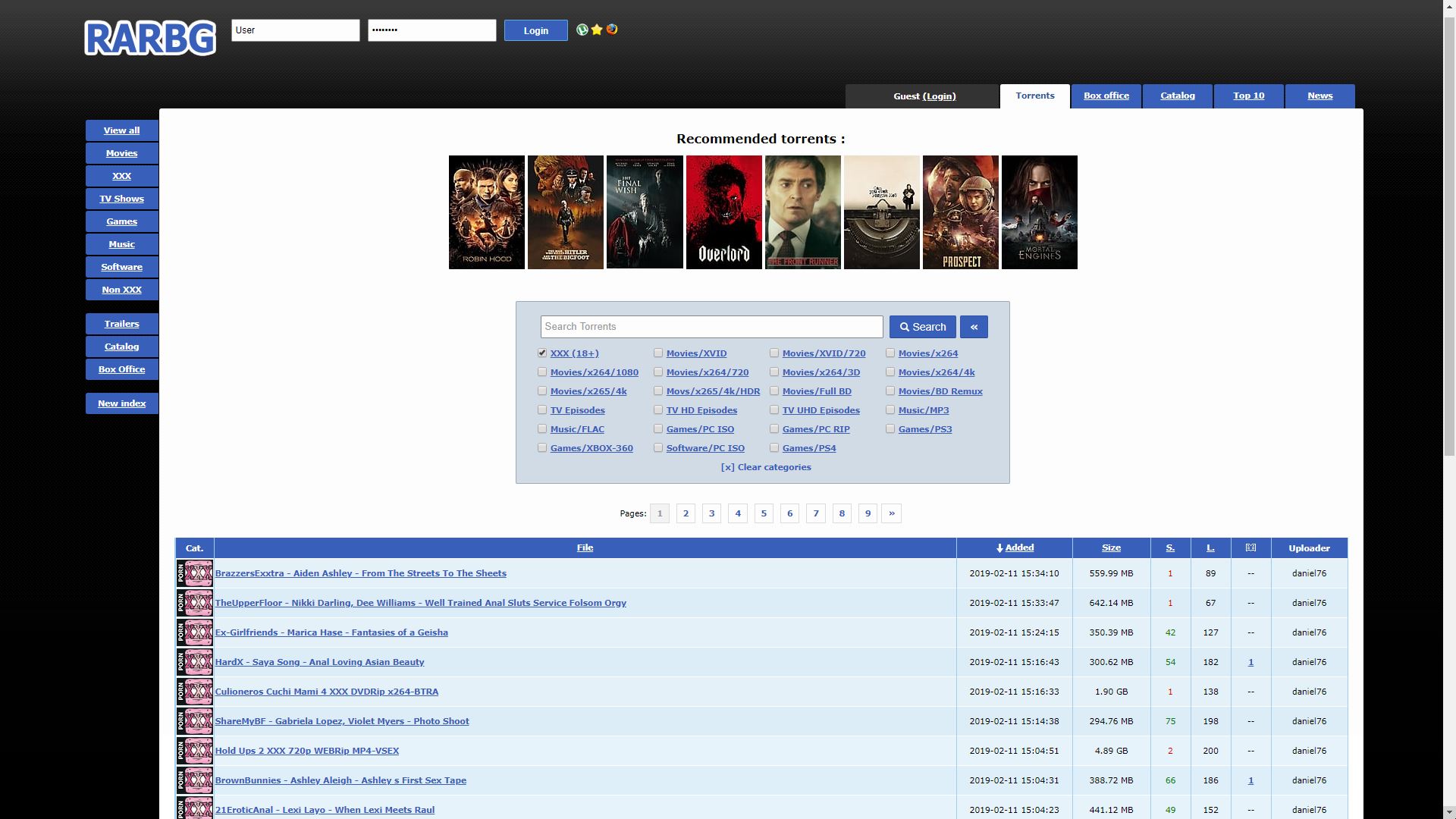Click the comments column header icon
1456x819 pixels.
coord(1250,548)
